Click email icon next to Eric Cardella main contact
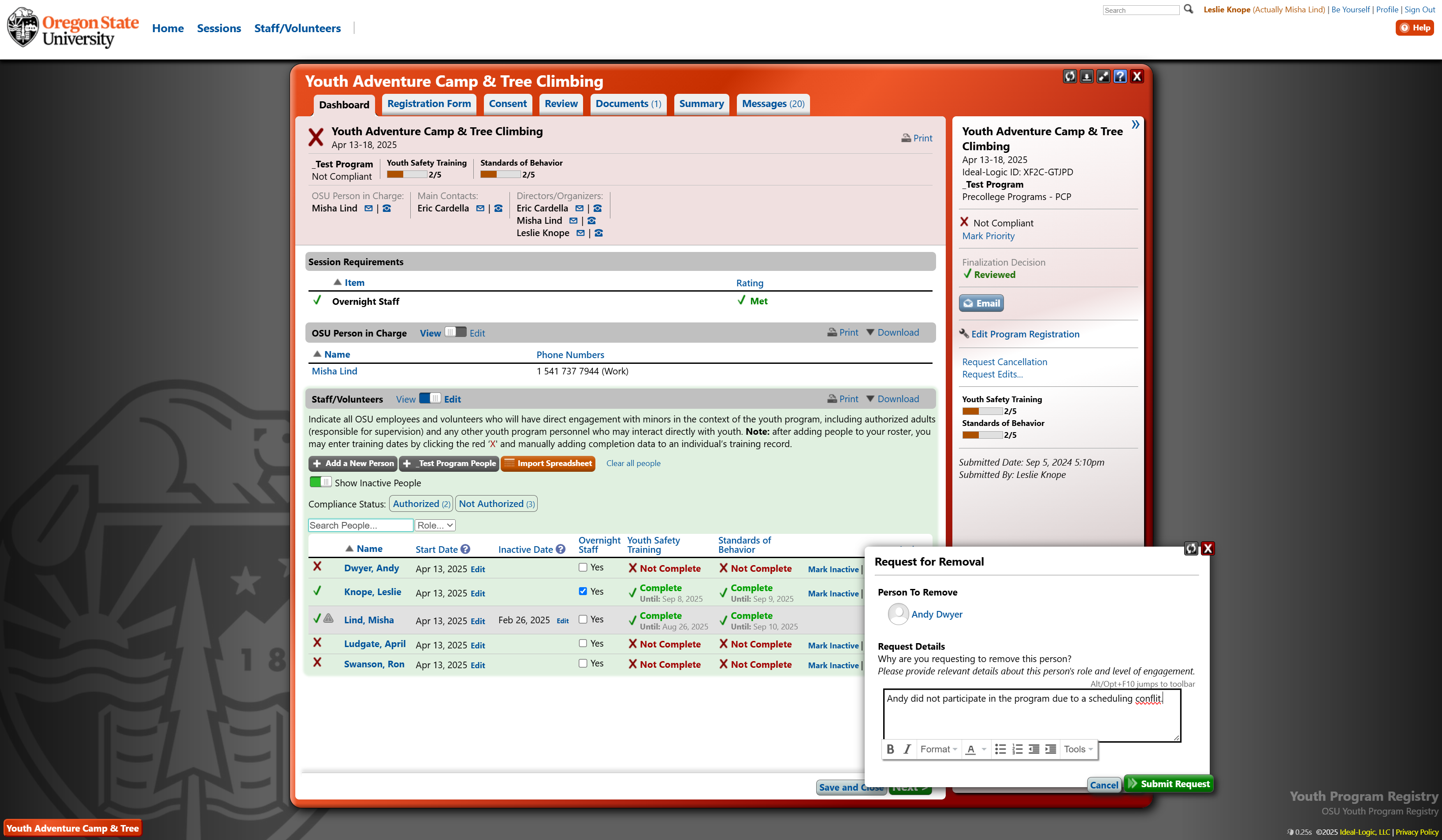Viewport: 1442px width, 840px height. coord(480,209)
